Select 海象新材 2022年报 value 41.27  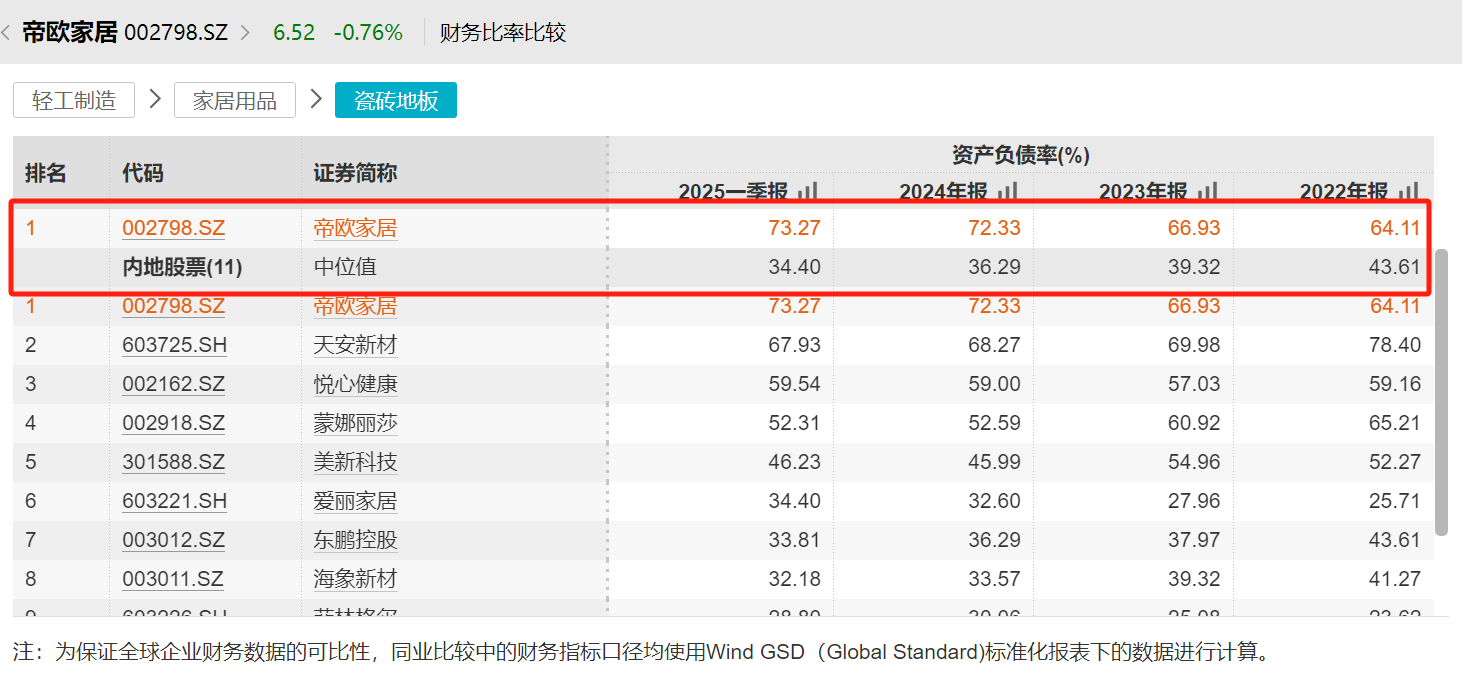click(x=1394, y=579)
